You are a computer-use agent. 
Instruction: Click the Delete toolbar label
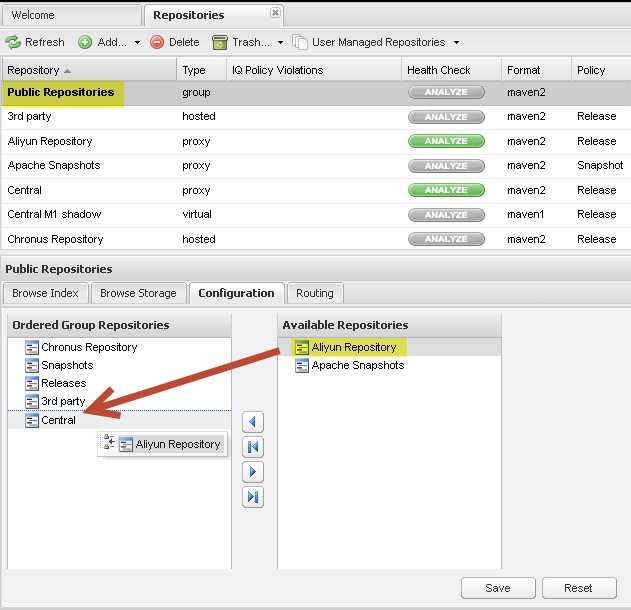click(x=184, y=42)
